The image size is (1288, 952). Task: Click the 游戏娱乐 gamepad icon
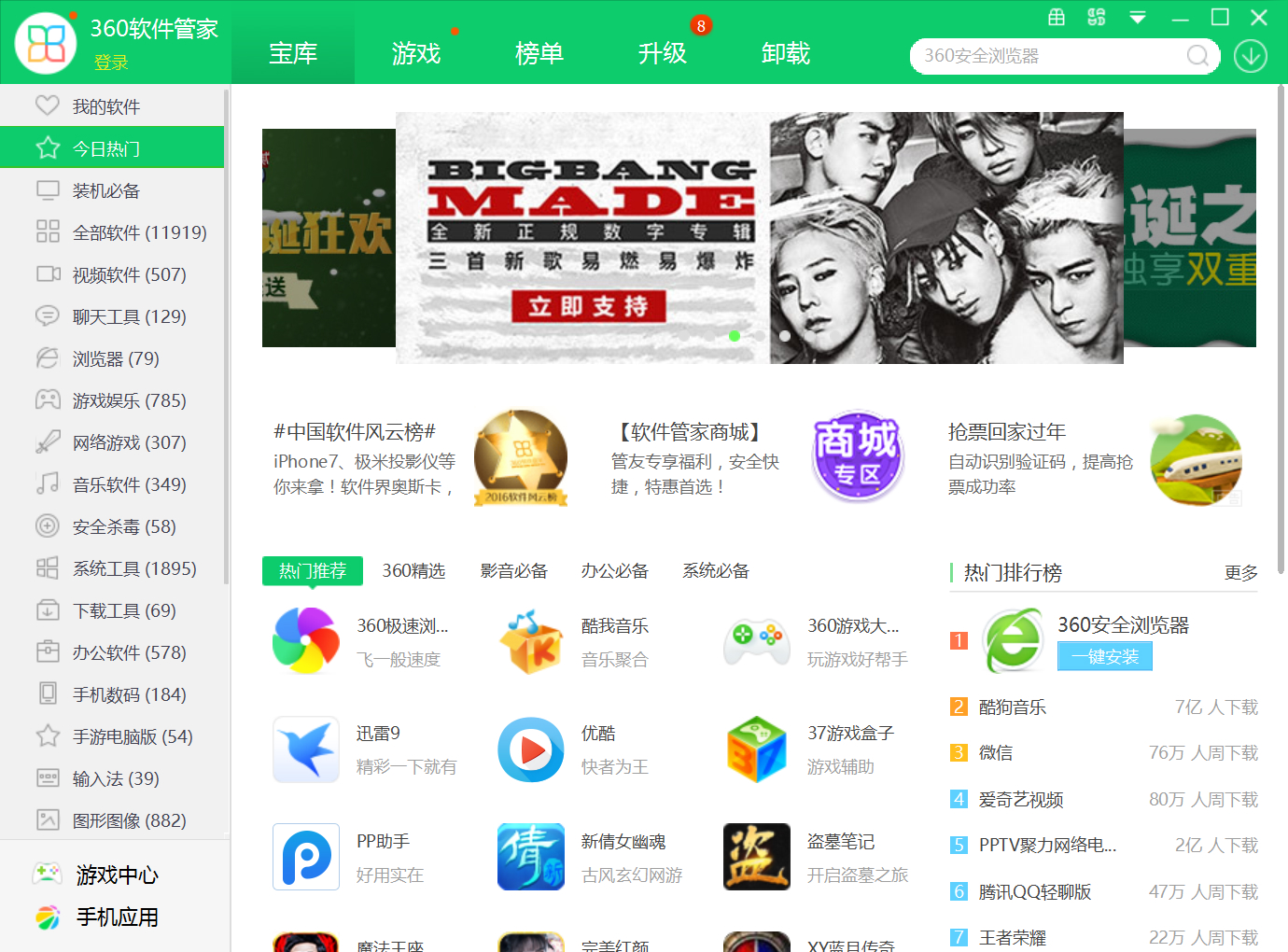tap(48, 400)
